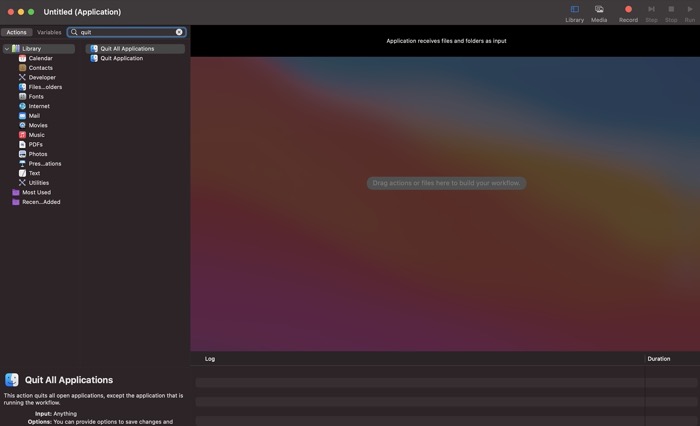Viewport: 700px width, 426px height.
Task: Select the Music category icon
Action: click(22, 135)
